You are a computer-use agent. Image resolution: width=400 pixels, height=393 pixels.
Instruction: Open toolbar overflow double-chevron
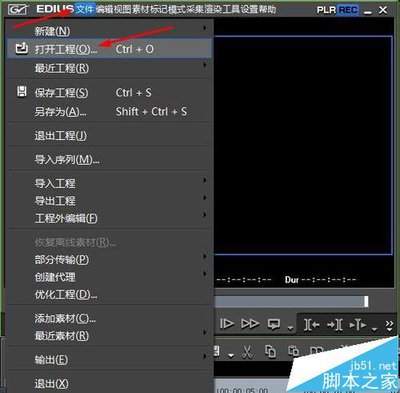pos(389,326)
